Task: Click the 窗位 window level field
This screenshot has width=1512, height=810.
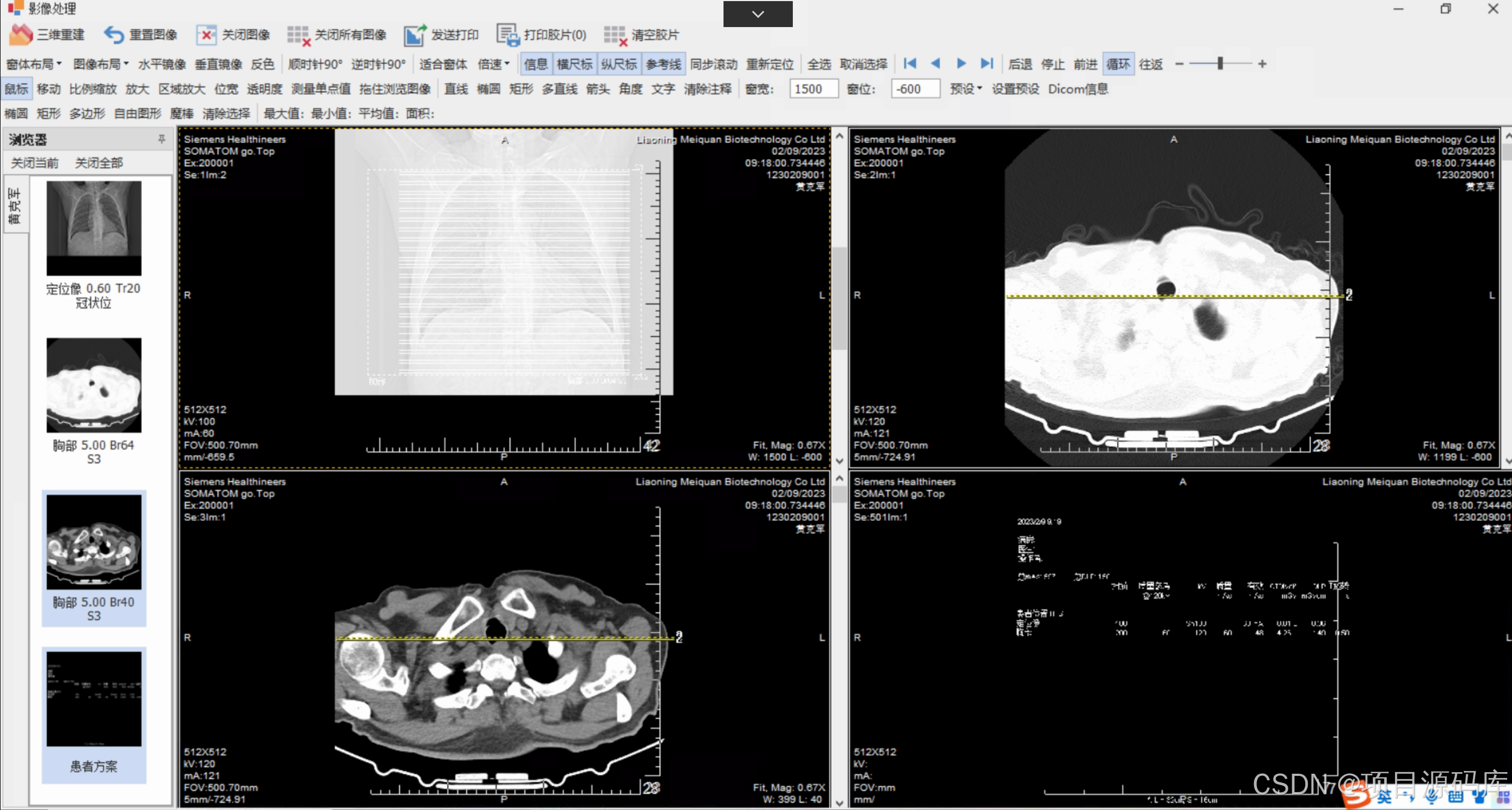Action: point(915,89)
